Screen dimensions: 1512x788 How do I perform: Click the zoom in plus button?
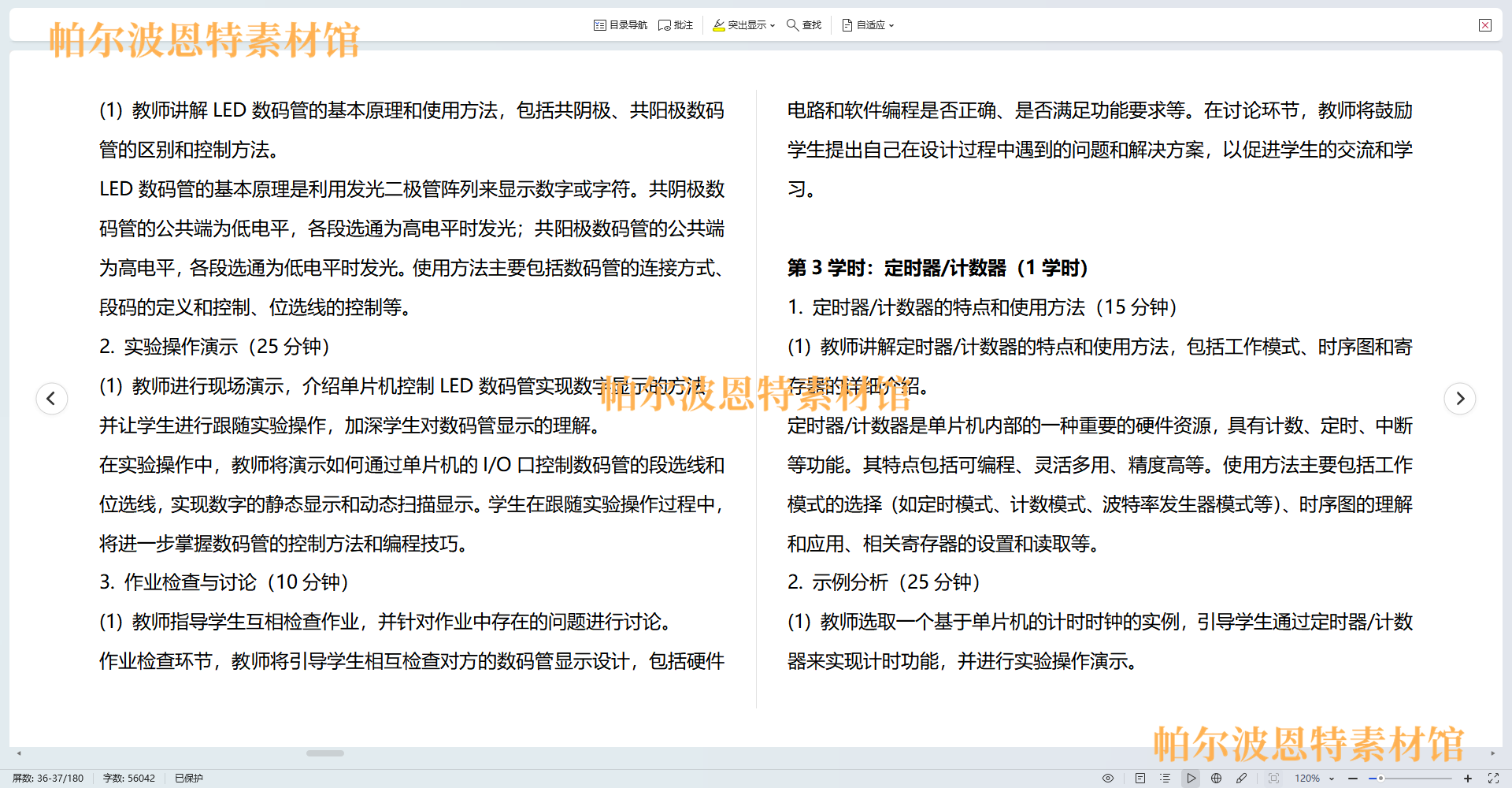1468,778
